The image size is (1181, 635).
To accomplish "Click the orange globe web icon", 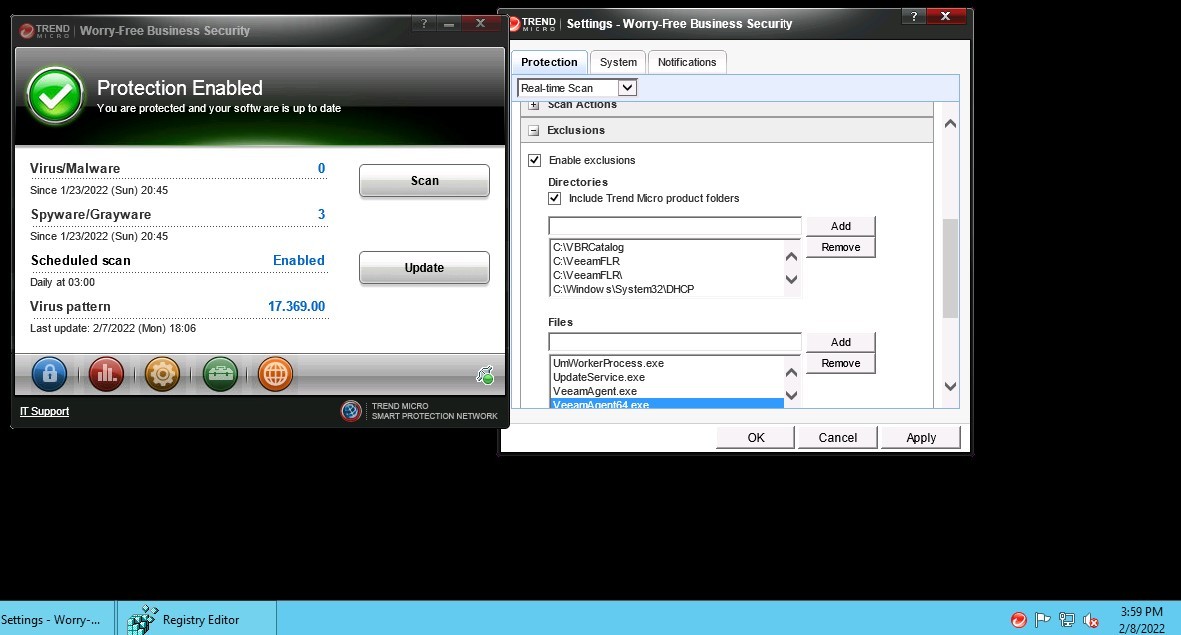I will pos(275,374).
